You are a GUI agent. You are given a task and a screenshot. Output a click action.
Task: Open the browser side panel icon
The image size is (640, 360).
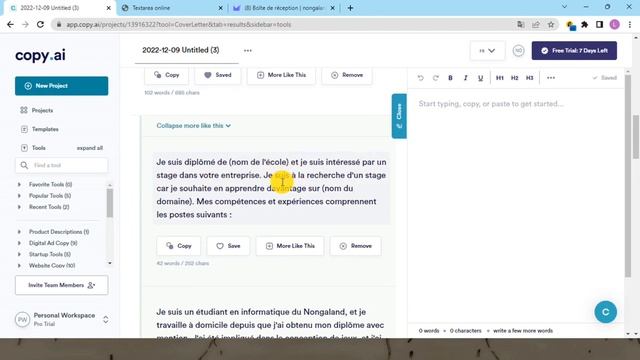pos(599,24)
